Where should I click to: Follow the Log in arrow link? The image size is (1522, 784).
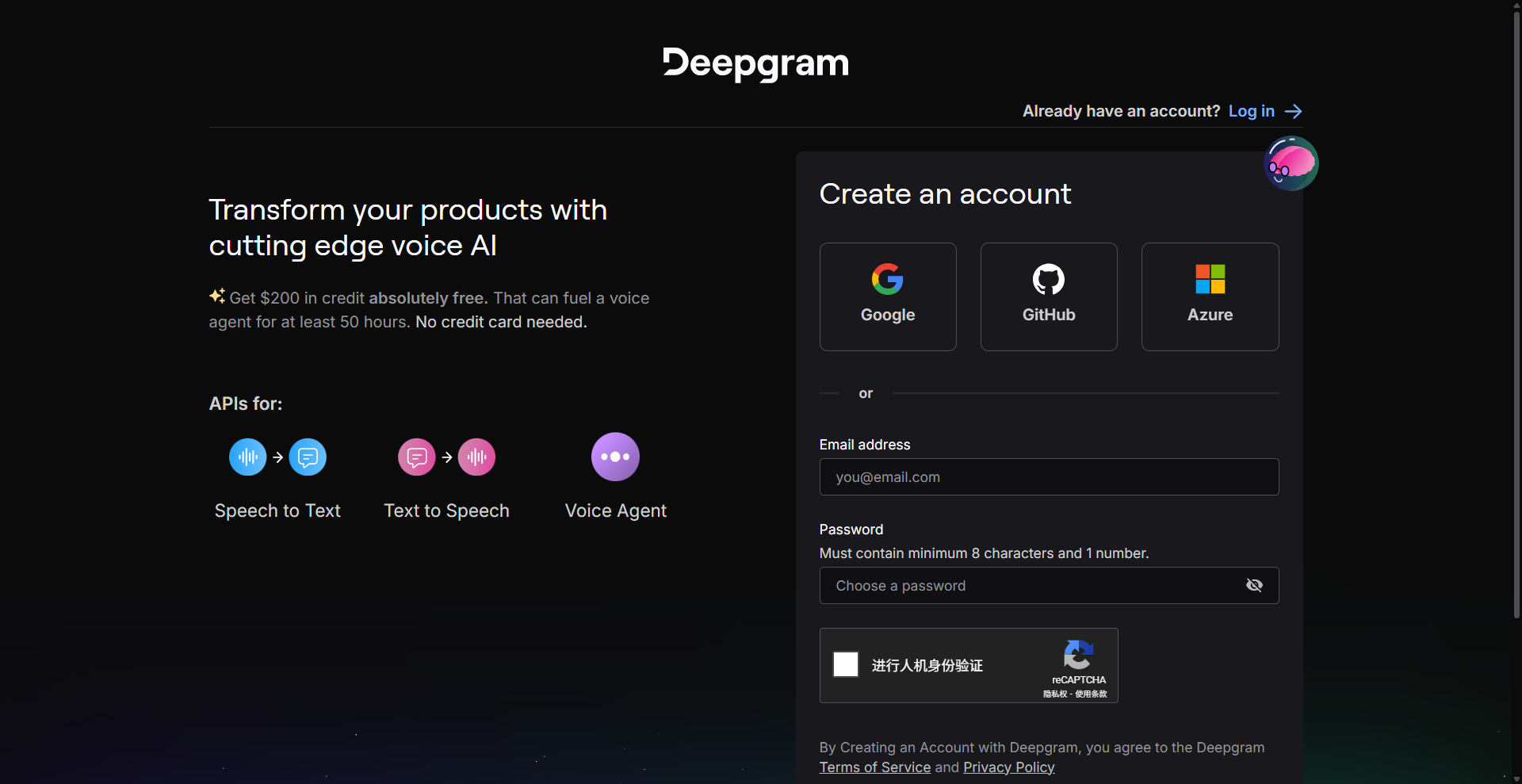[1264, 111]
